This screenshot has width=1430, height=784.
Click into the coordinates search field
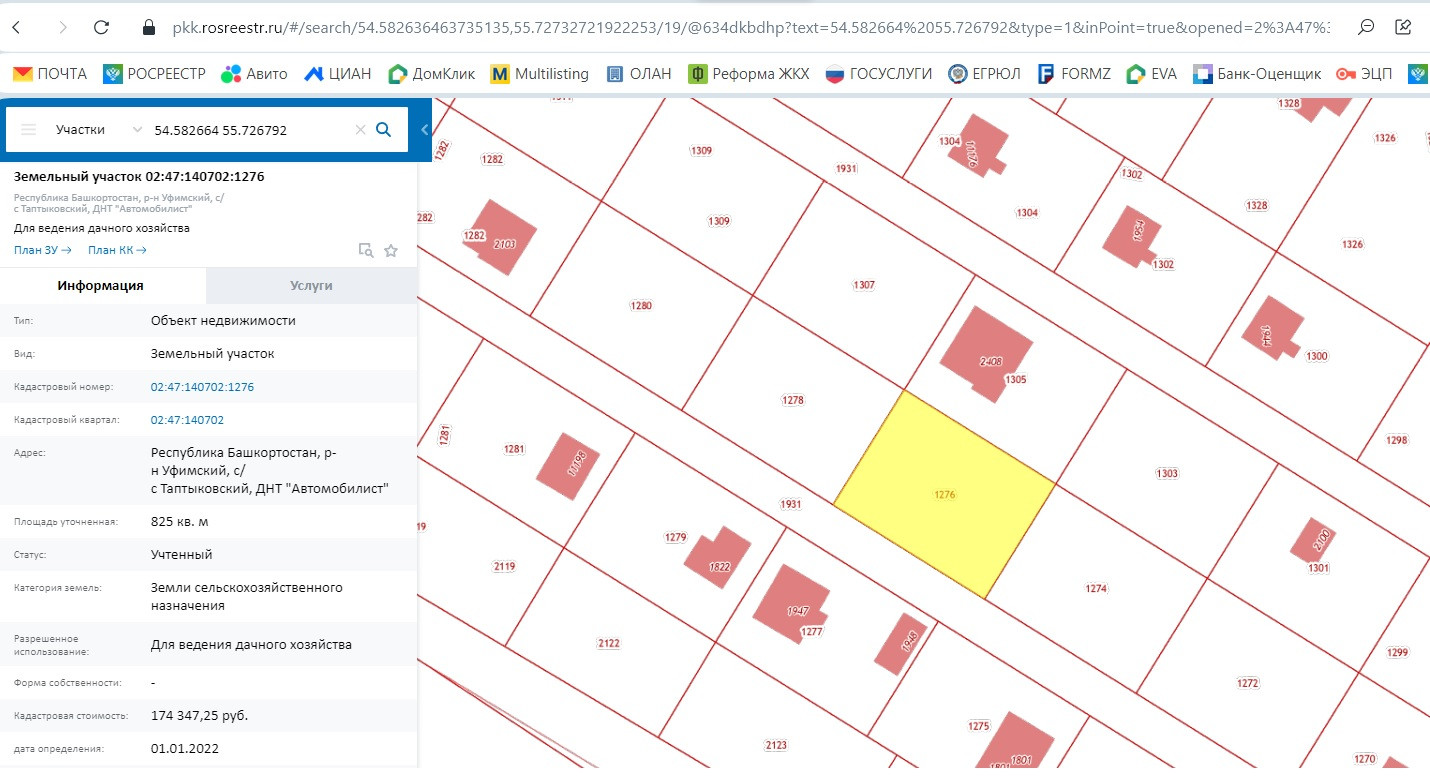[x=248, y=130]
